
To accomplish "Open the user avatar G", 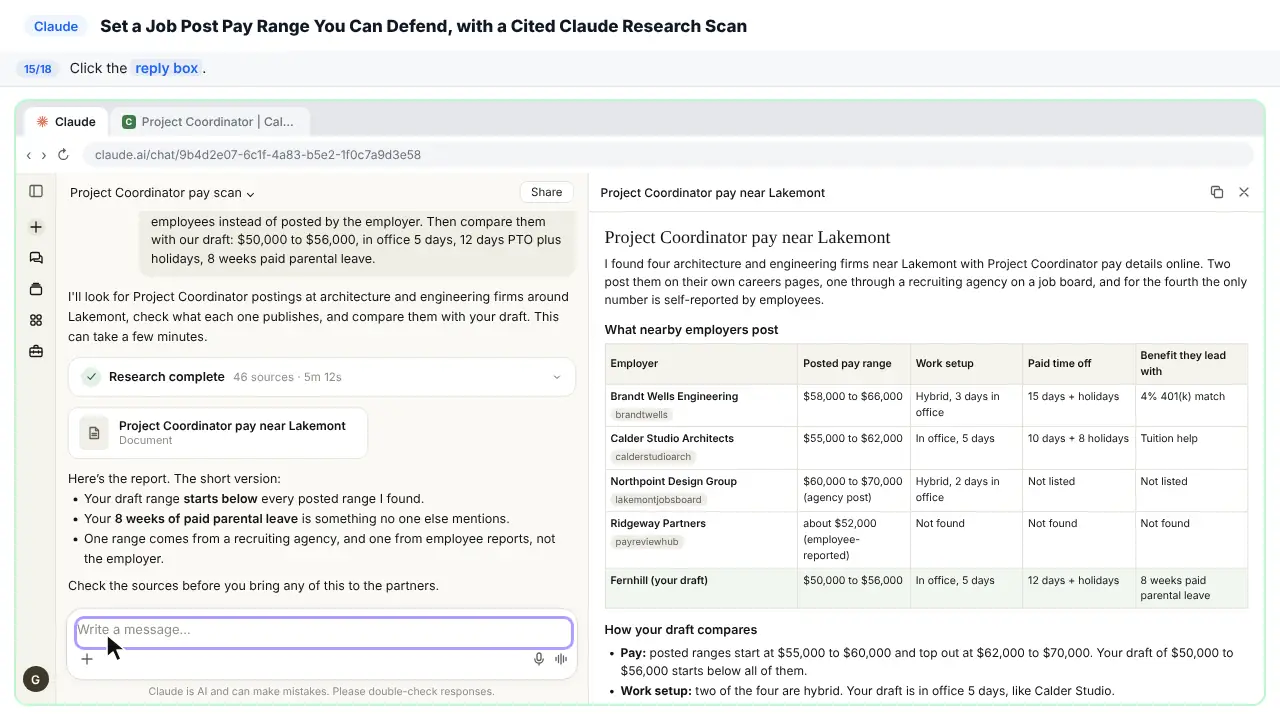I will point(35,680).
